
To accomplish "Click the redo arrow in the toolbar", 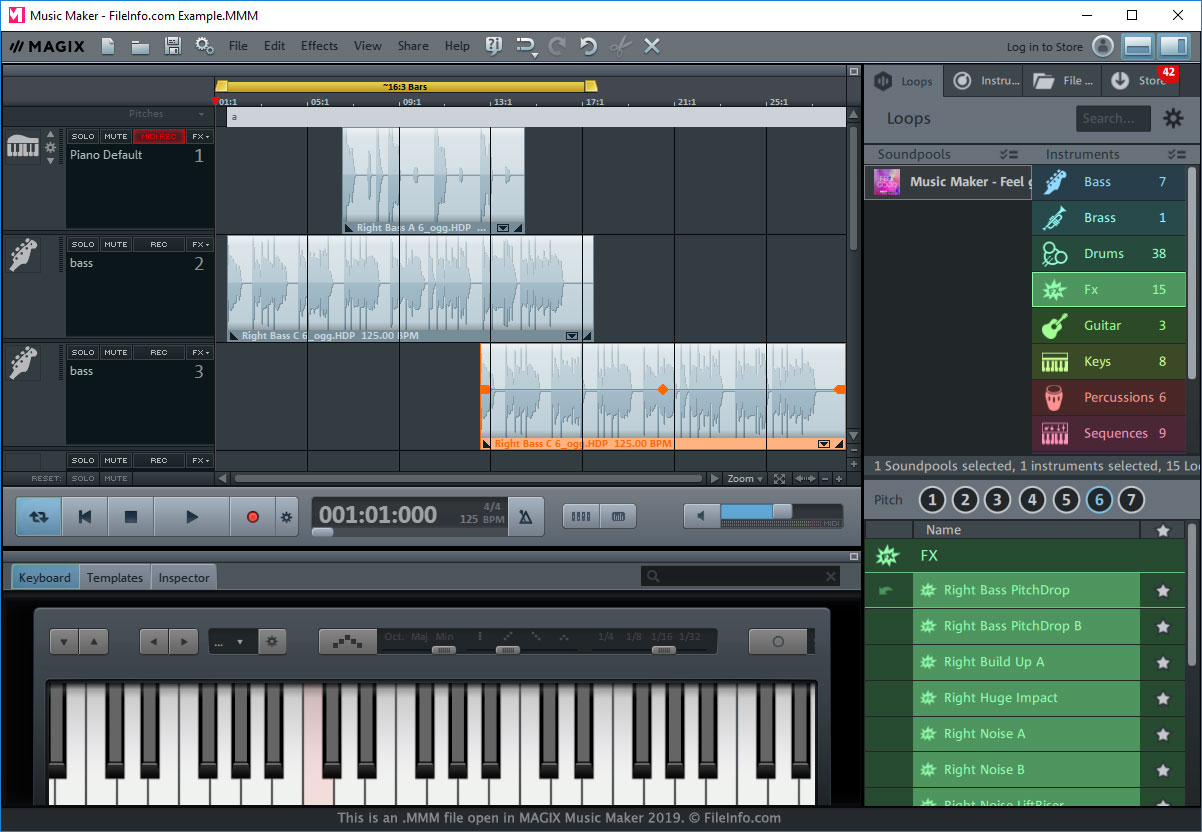I will pos(557,46).
